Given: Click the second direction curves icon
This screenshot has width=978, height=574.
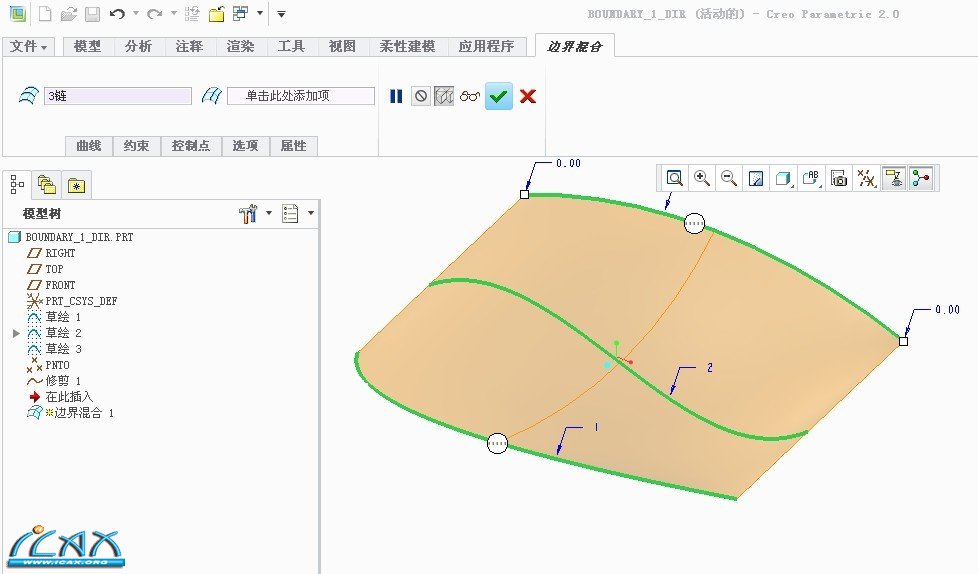Looking at the screenshot, I should pos(212,95).
